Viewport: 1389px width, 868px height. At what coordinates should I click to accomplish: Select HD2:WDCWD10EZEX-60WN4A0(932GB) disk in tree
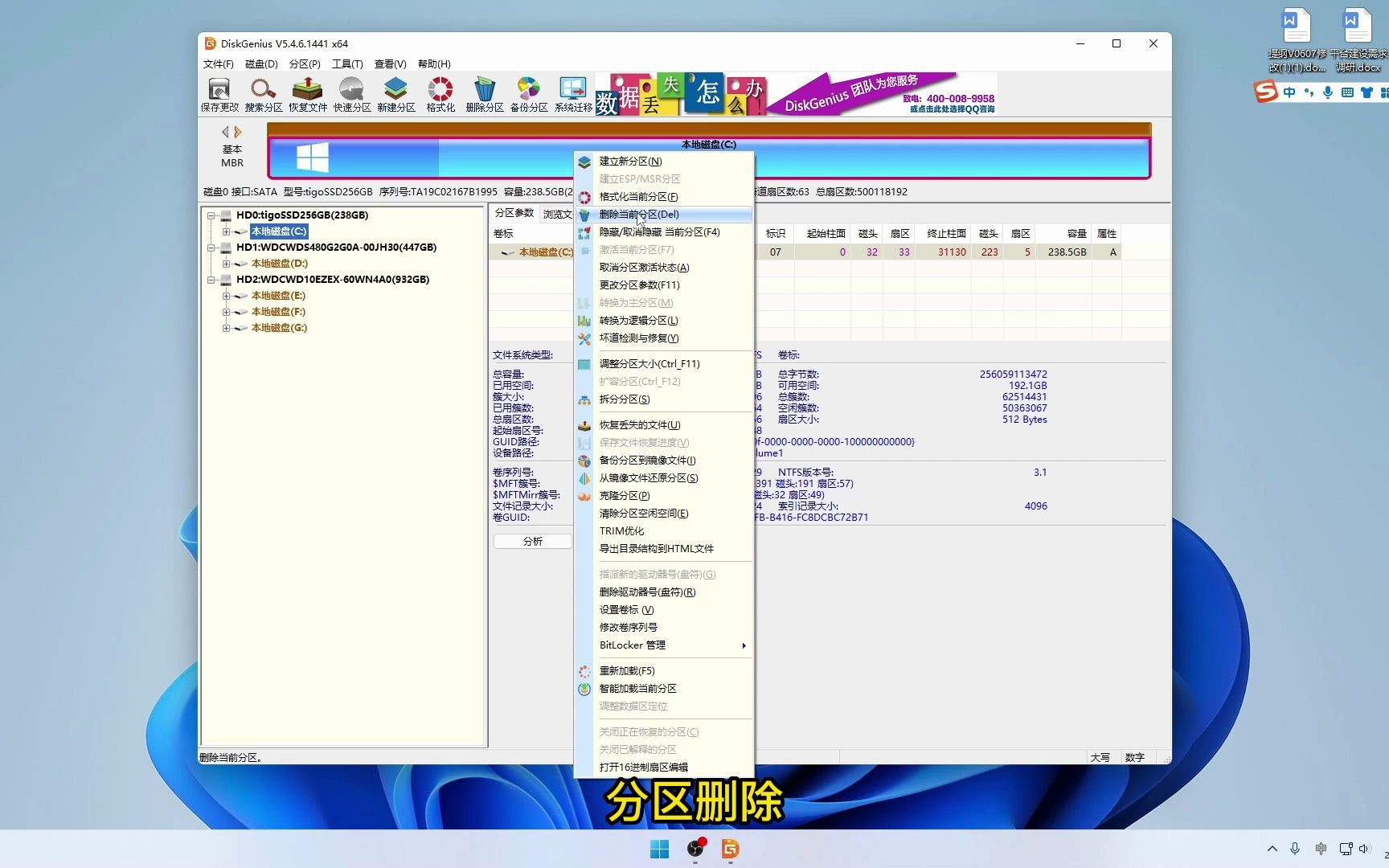point(333,280)
